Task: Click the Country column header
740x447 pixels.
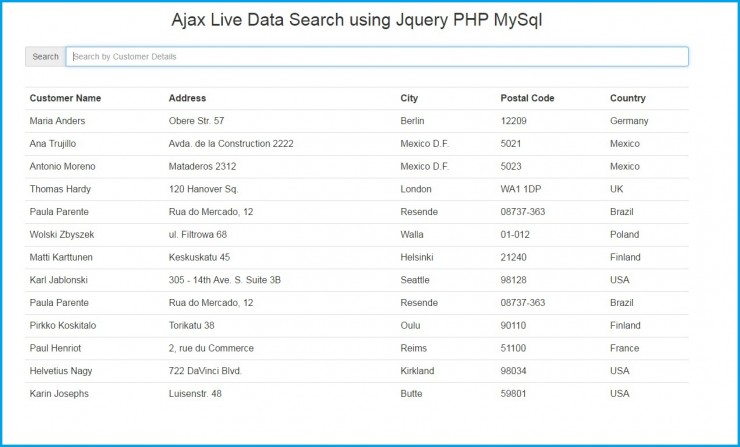Action: coord(628,98)
